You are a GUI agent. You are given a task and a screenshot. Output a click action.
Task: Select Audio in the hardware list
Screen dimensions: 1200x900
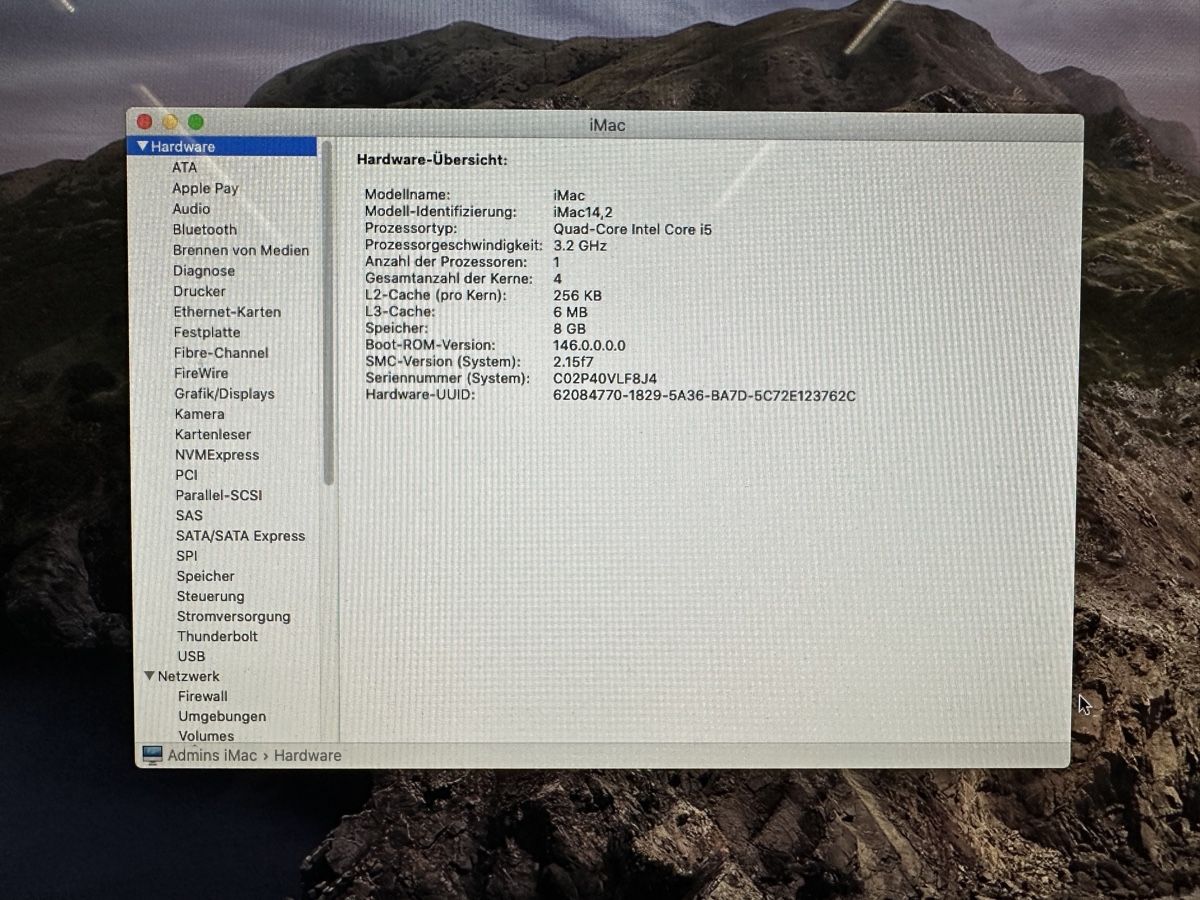[x=191, y=208]
